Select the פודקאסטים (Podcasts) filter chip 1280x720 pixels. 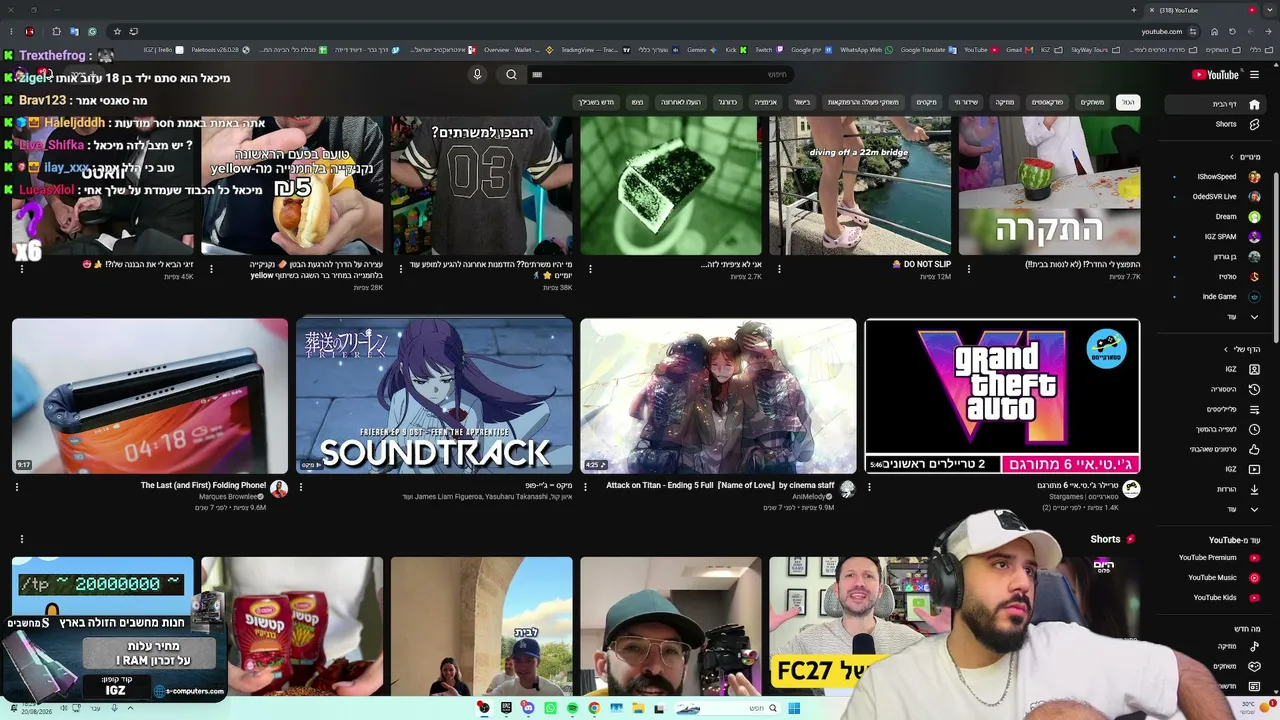point(1047,102)
